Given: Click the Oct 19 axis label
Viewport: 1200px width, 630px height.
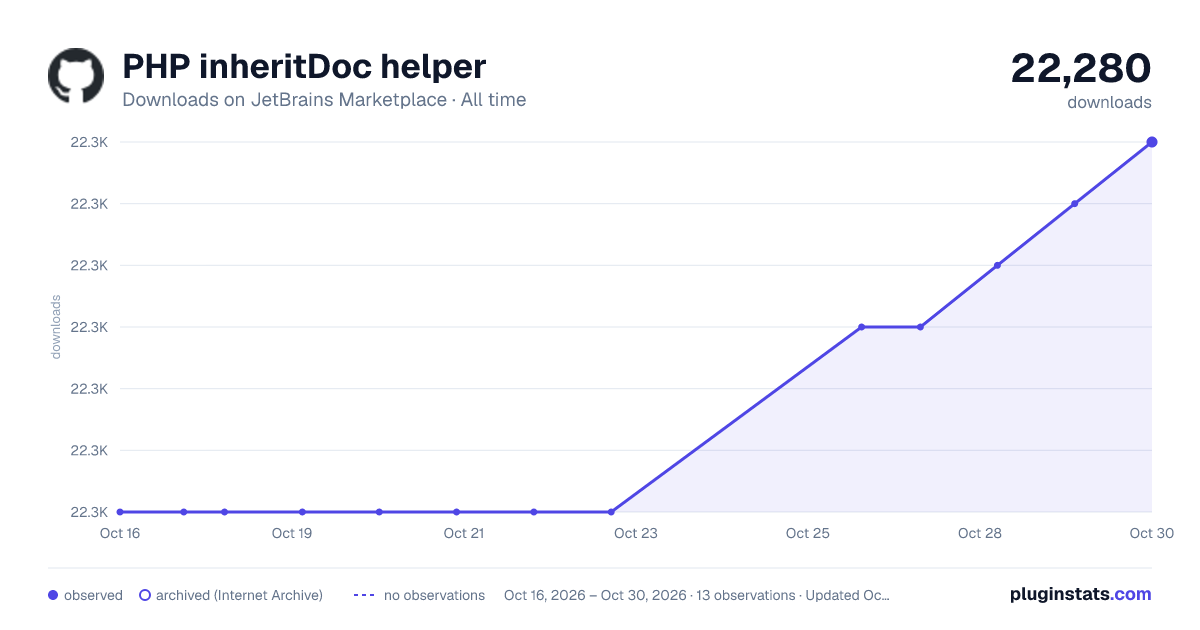Looking at the screenshot, I should tap(292, 534).
